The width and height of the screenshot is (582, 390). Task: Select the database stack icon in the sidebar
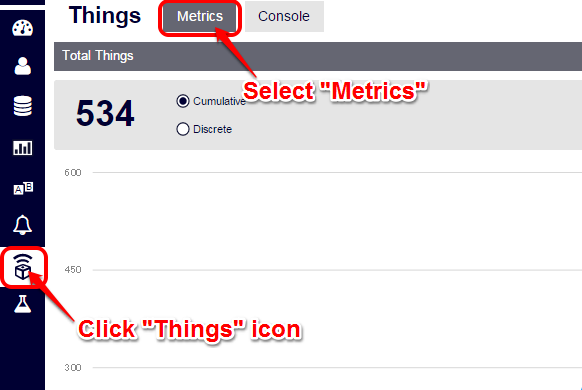pyautogui.click(x=23, y=106)
